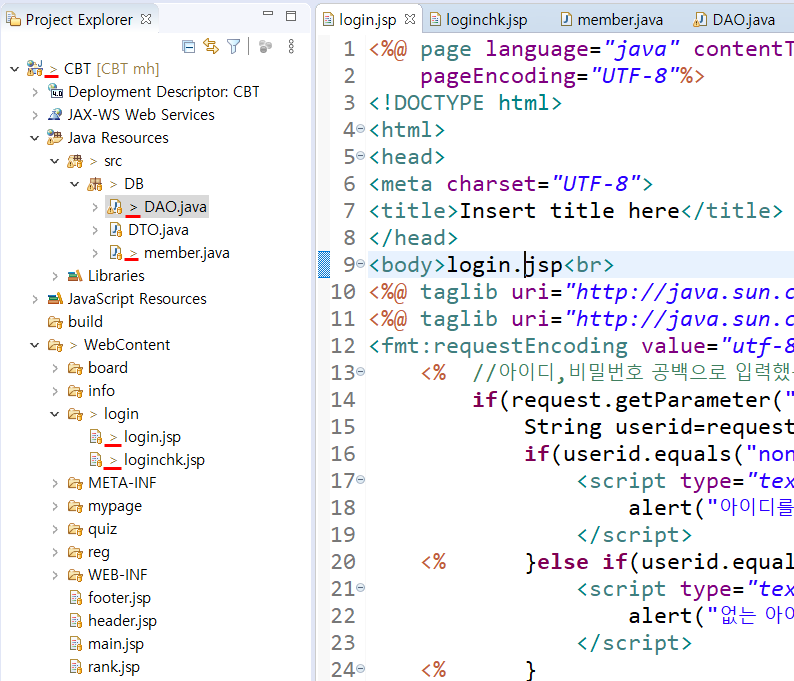Click the login.jsp file icon in tree

pyautogui.click(x=96, y=436)
